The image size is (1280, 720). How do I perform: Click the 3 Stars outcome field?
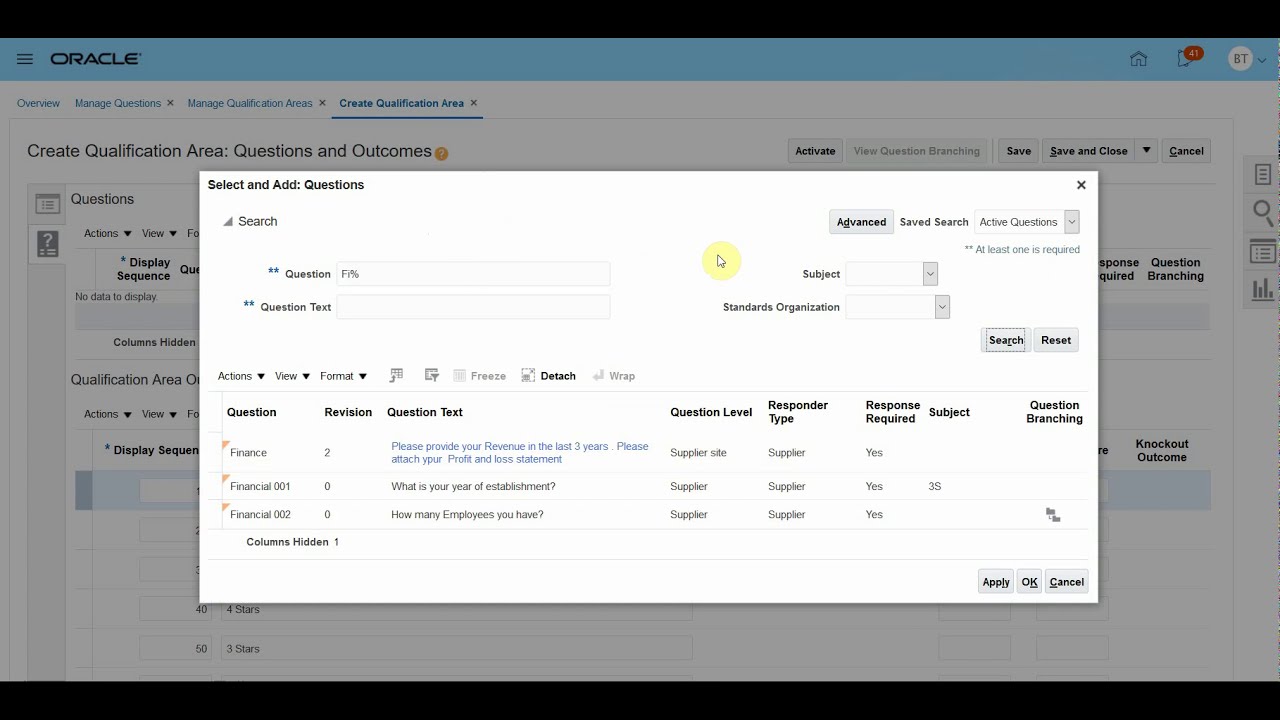[457, 649]
